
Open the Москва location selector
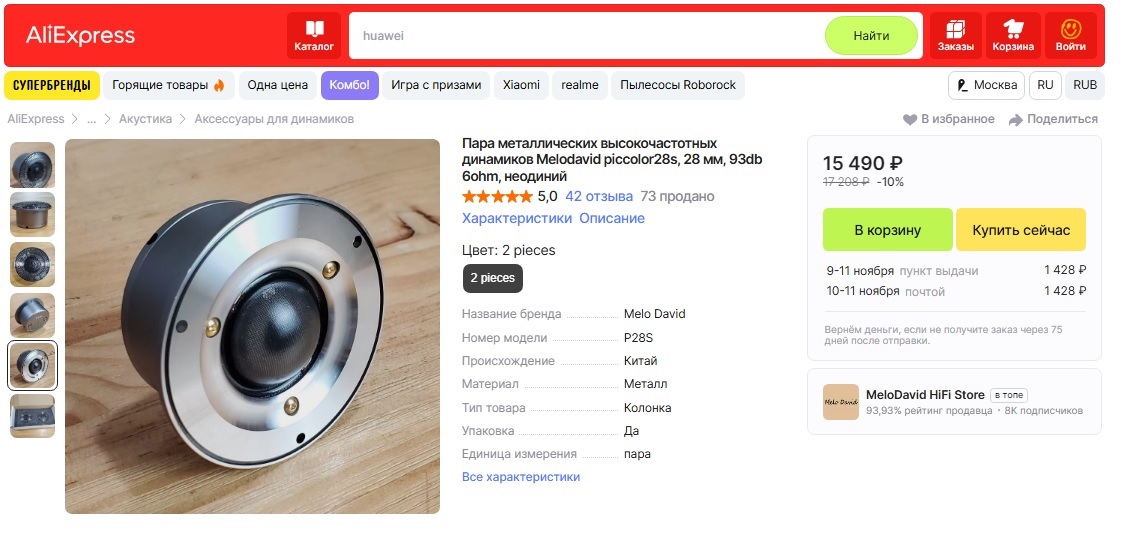(986, 85)
